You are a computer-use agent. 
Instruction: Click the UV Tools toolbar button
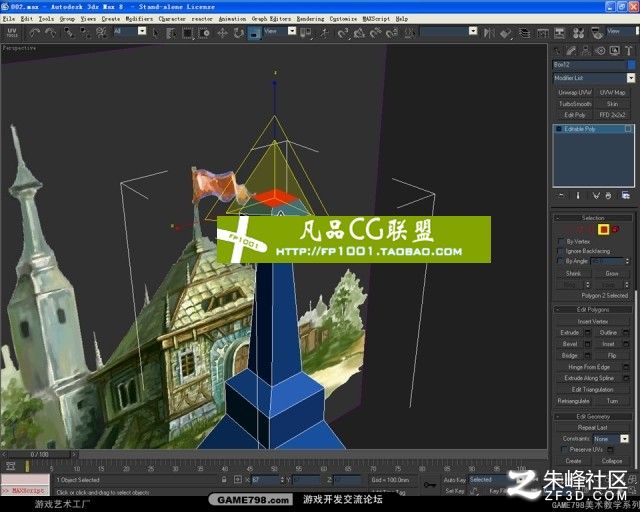(12, 33)
